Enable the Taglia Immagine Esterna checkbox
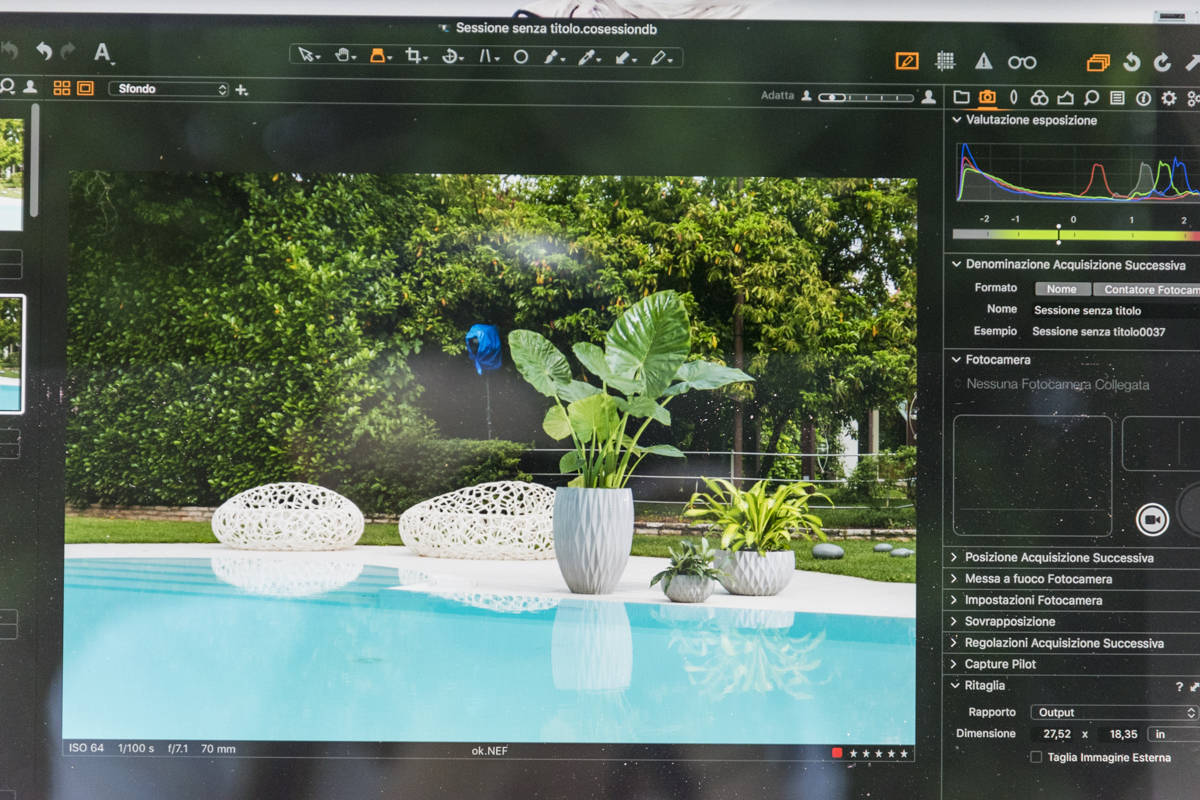This screenshot has height=800, width=1200. tap(1035, 757)
